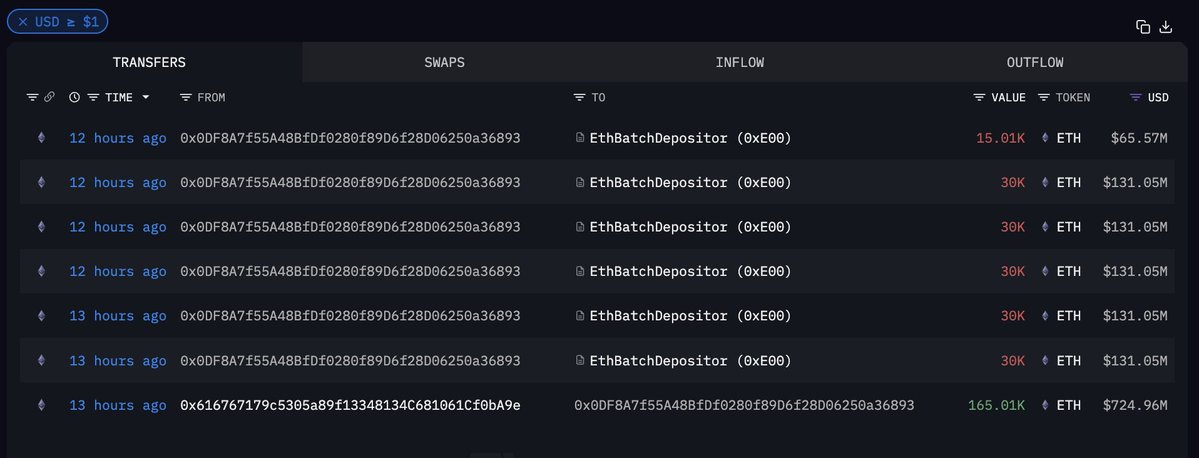Open the FROM column filter

(x=186, y=97)
